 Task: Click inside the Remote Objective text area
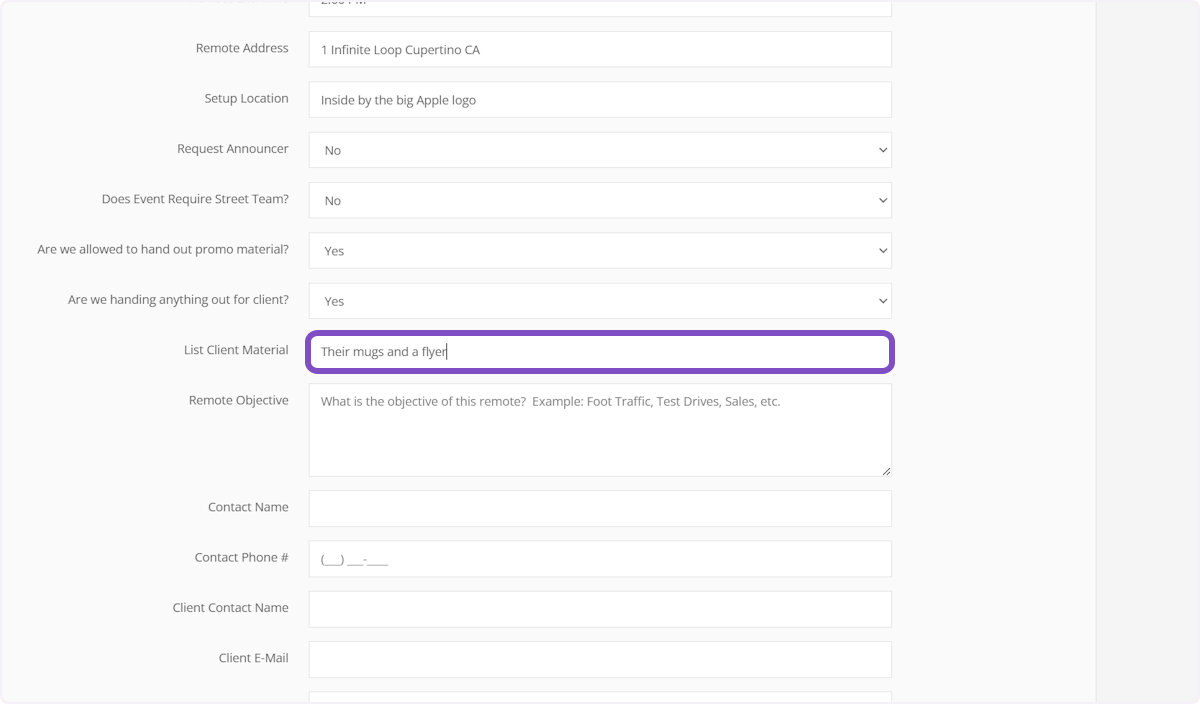(x=599, y=430)
